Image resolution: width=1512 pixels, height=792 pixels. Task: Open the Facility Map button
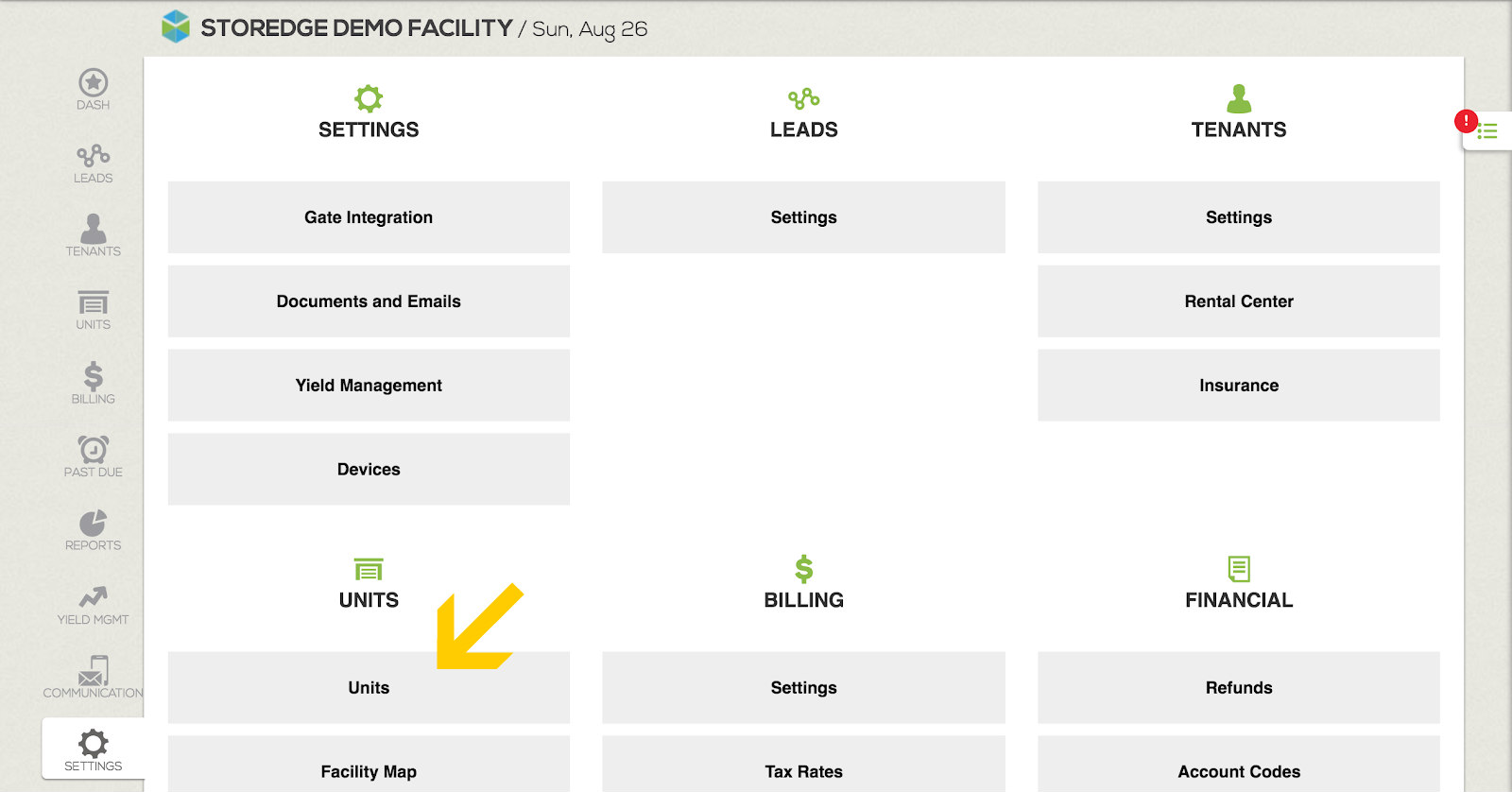pyautogui.click(x=369, y=765)
